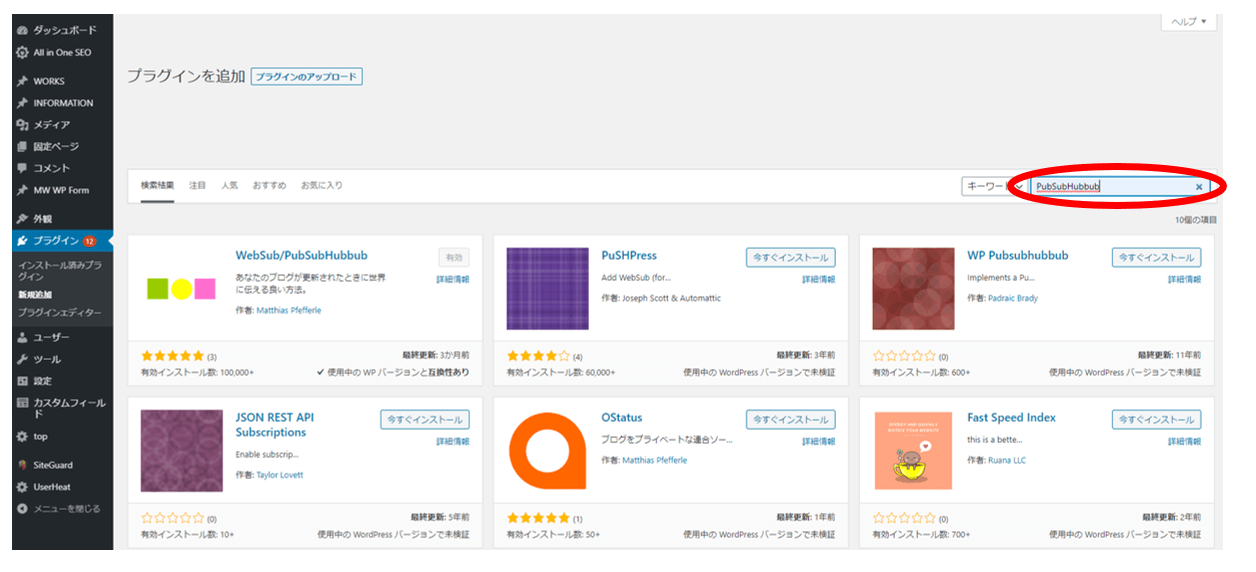The image size is (1256, 572).
Task: Click the Users icon in sidebar
Action: click(22, 337)
